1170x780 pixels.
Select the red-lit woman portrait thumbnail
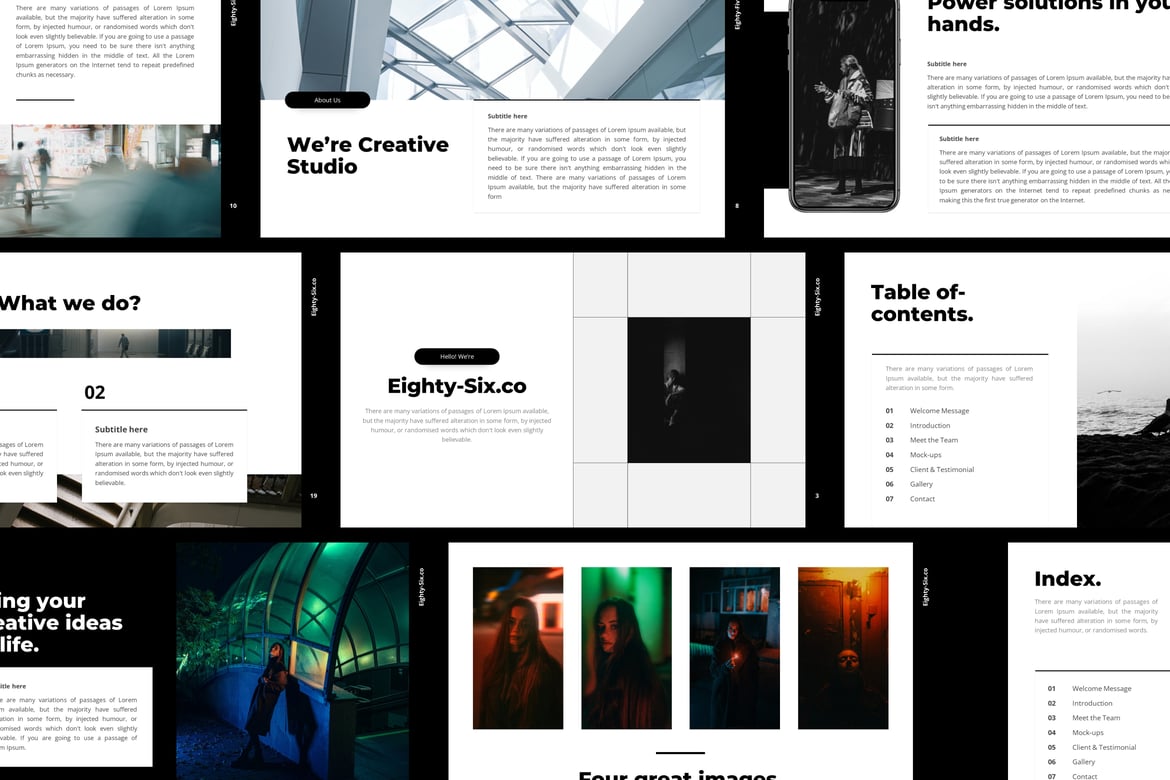(518, 648)
